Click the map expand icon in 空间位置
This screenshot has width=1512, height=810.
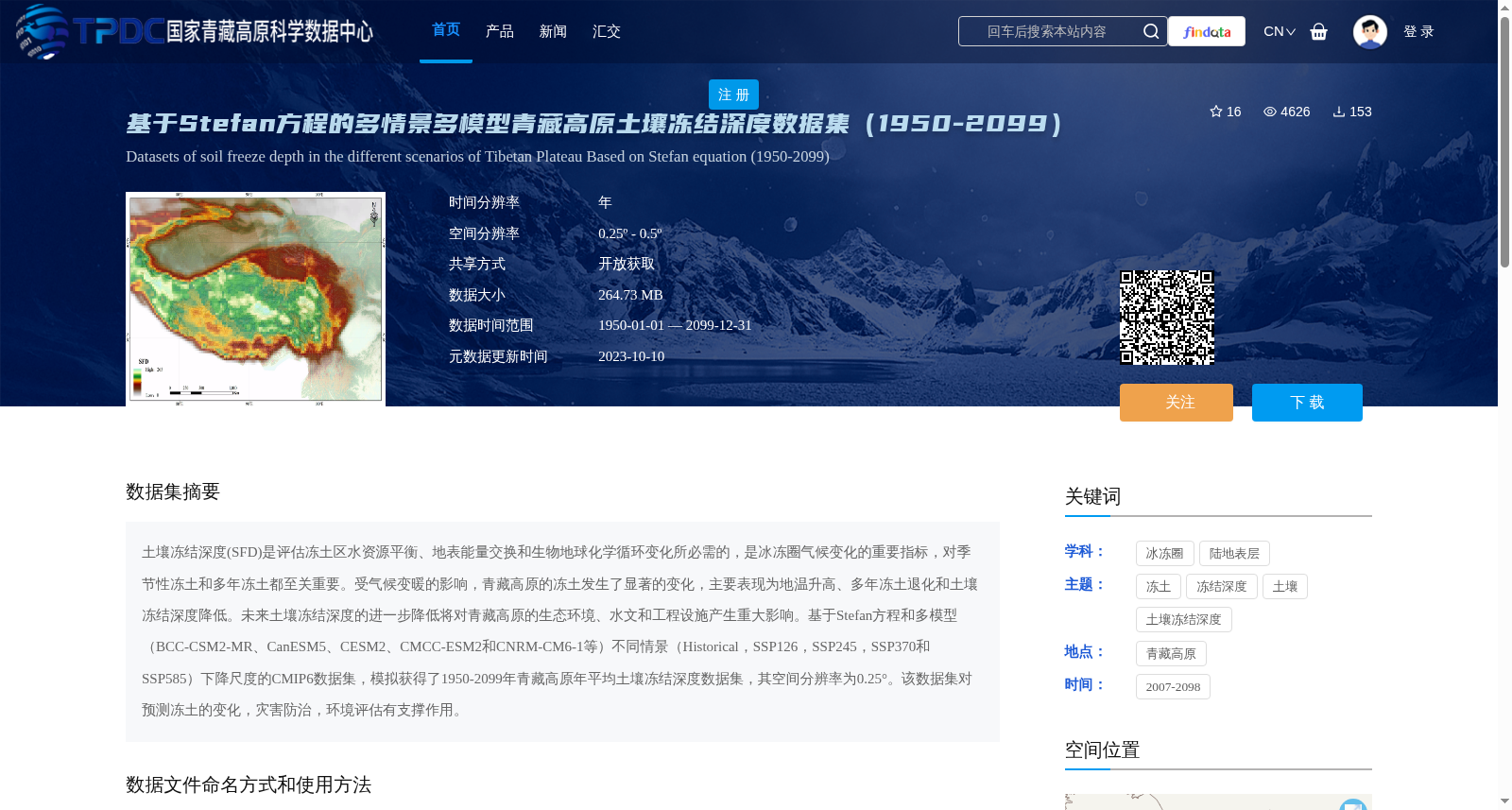pos(1353,804)
